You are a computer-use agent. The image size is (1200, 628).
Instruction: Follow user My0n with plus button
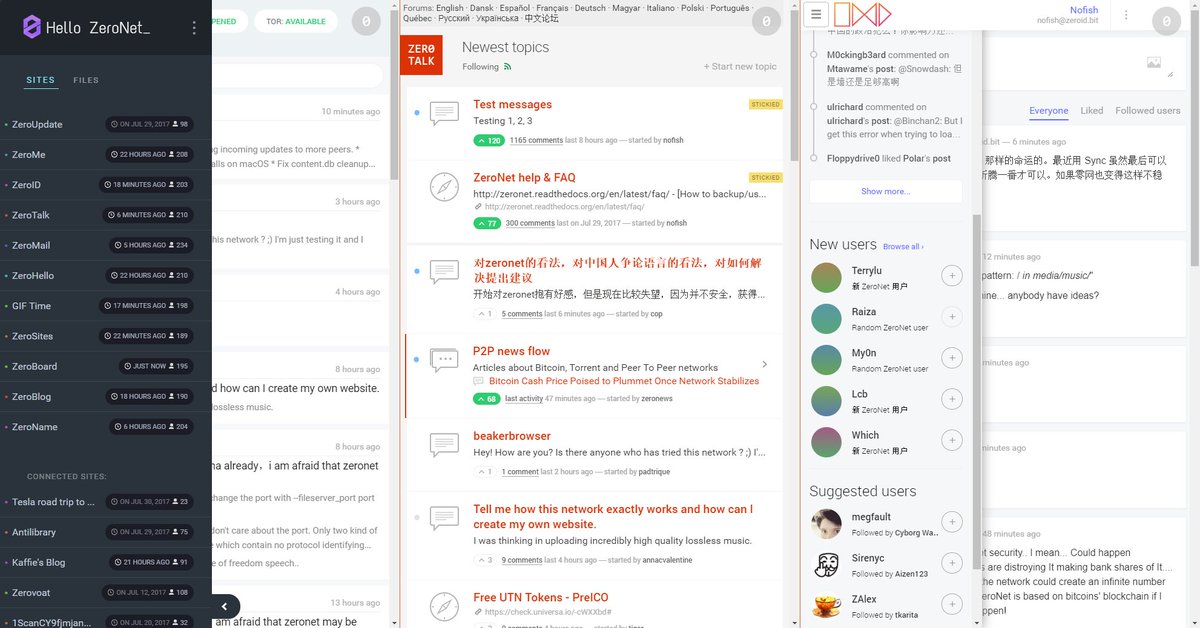[x=952, y=358]
